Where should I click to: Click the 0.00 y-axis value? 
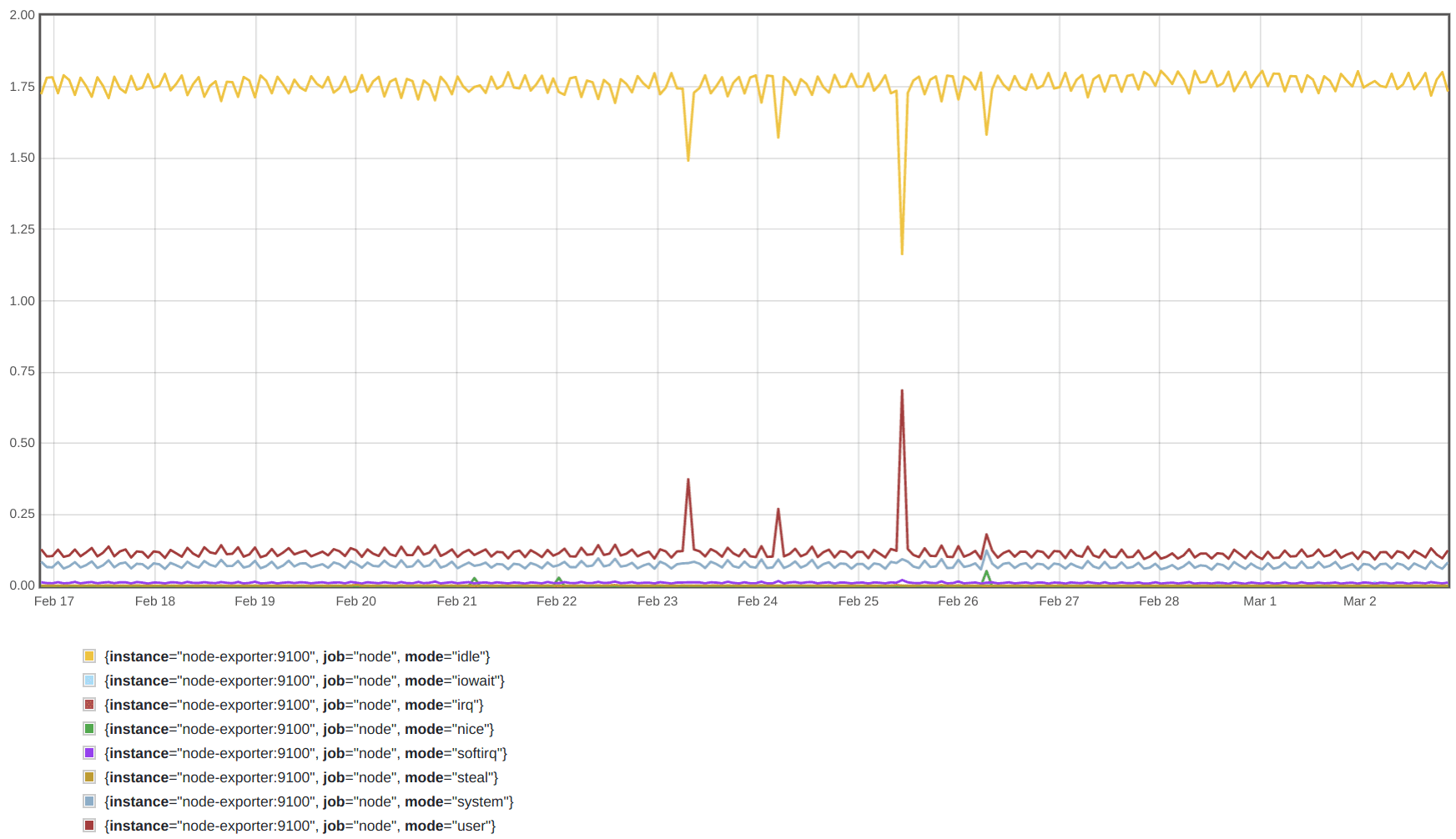click(23, 585)
